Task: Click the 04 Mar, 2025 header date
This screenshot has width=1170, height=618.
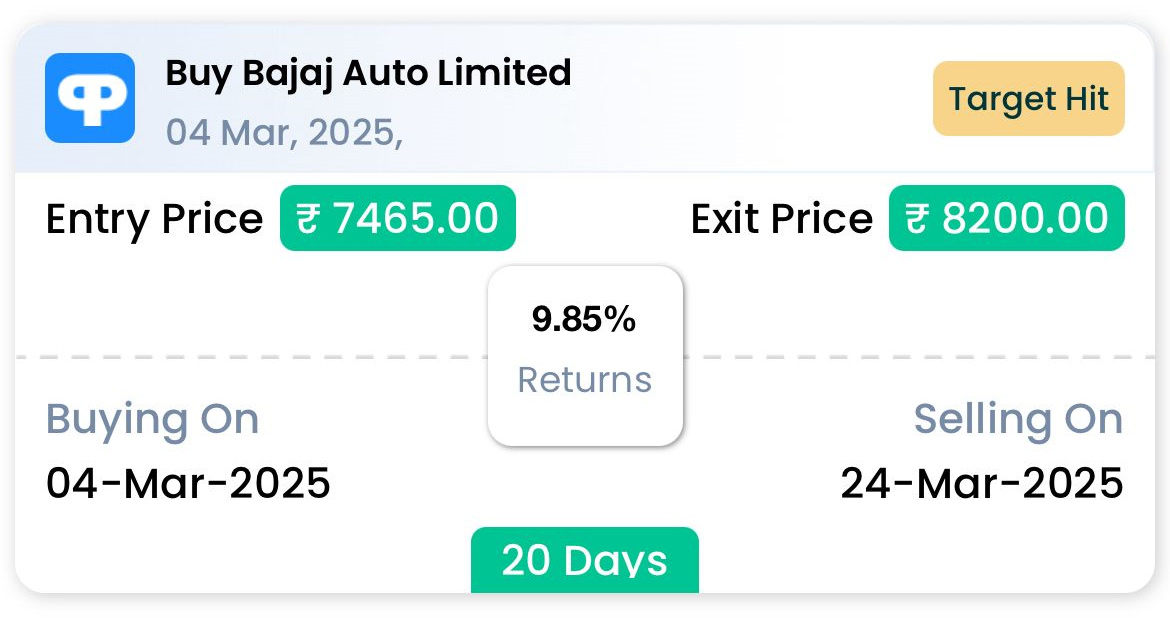Action: [x=284, y=133]
